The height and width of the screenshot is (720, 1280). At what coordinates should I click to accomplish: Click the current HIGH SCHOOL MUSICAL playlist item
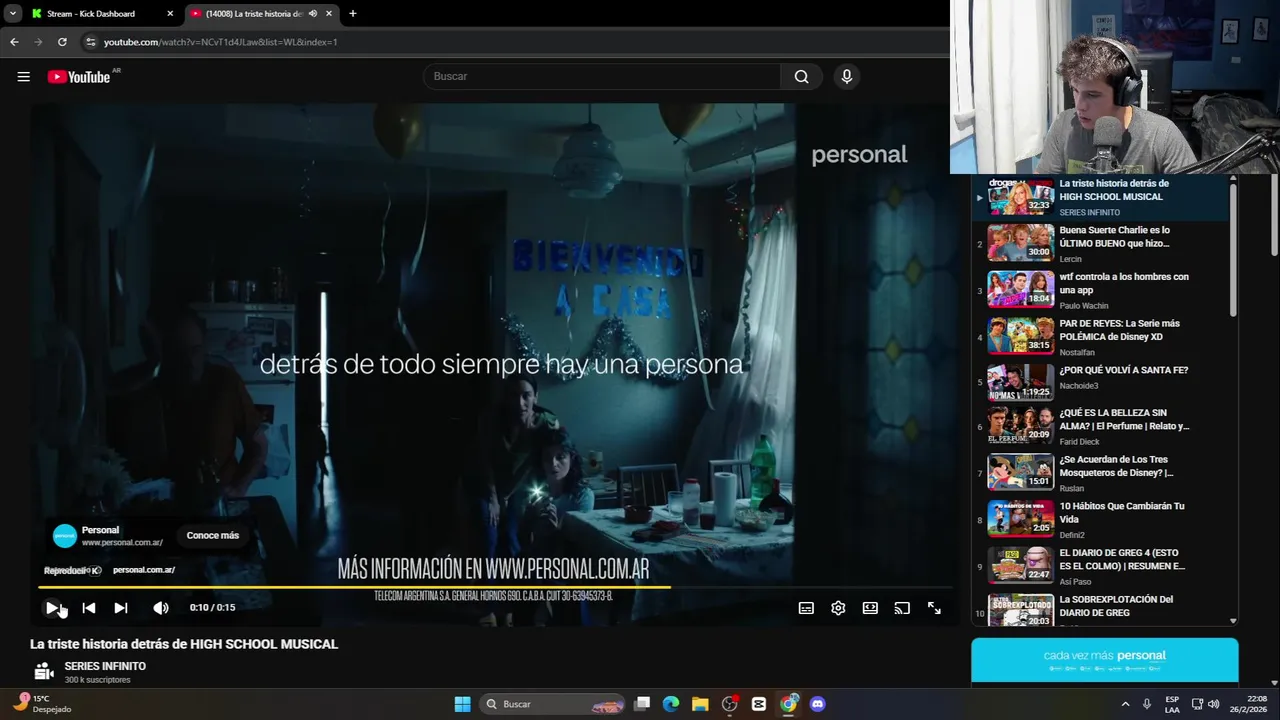[x=1101, y=197]
